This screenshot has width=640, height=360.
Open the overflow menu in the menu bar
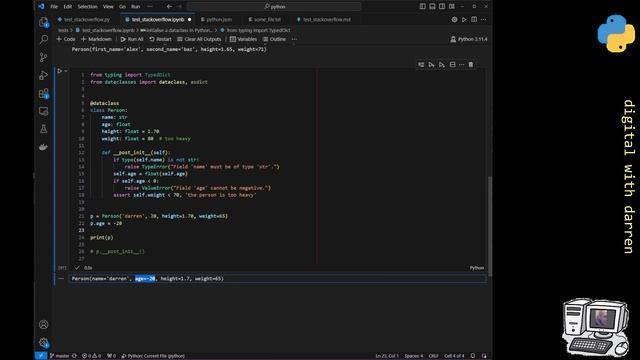150,7
